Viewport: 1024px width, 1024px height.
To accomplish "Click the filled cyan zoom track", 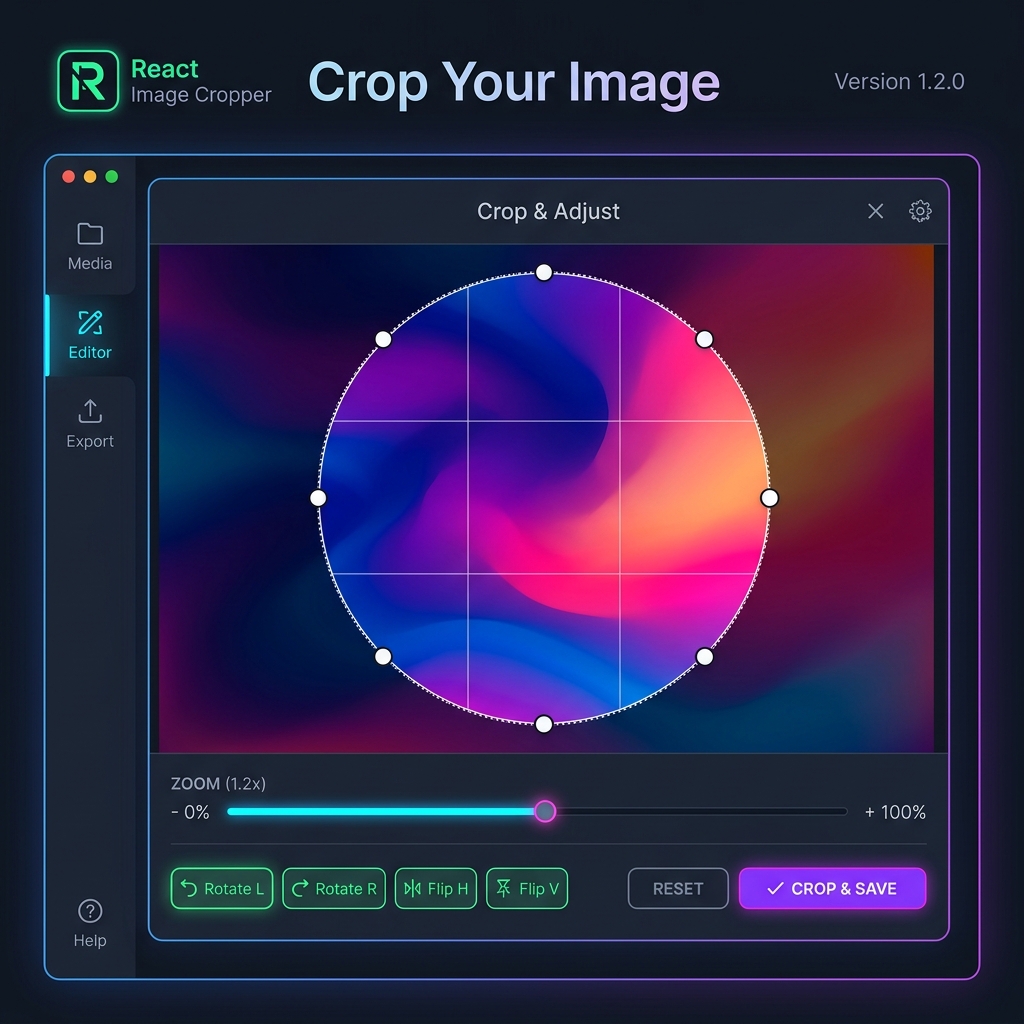I will coord(381,812).
